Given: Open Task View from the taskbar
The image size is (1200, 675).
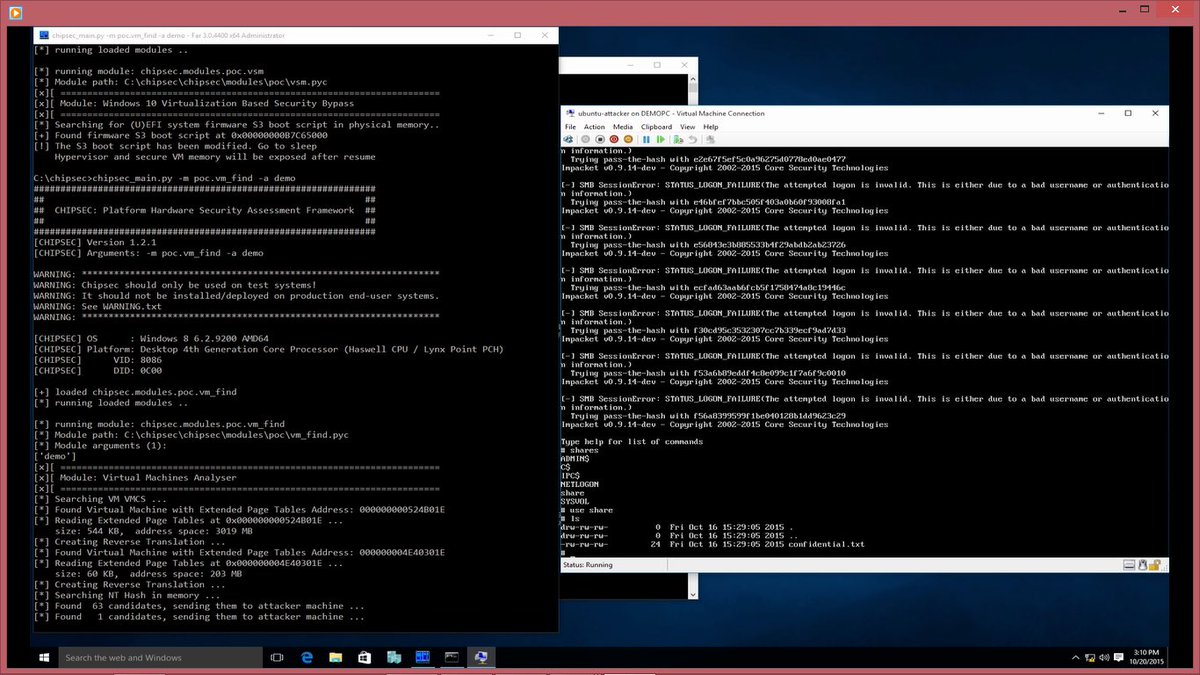Looking at the screenshot, I should pyautogui.click(x=277, y=657).
